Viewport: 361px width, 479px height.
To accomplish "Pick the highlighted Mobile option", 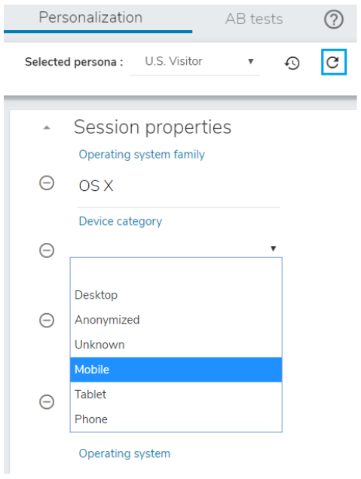I will click(x=176, y=369).
